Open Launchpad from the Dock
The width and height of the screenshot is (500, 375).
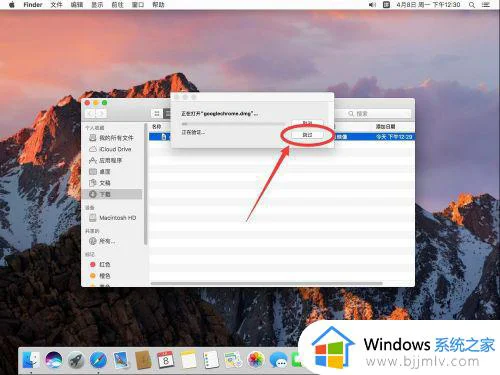(76, 360)
